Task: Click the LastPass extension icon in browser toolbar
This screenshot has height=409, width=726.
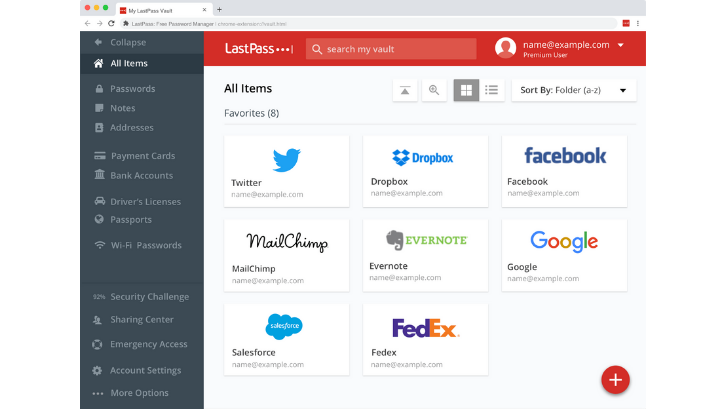Action: tap(626, 24)
